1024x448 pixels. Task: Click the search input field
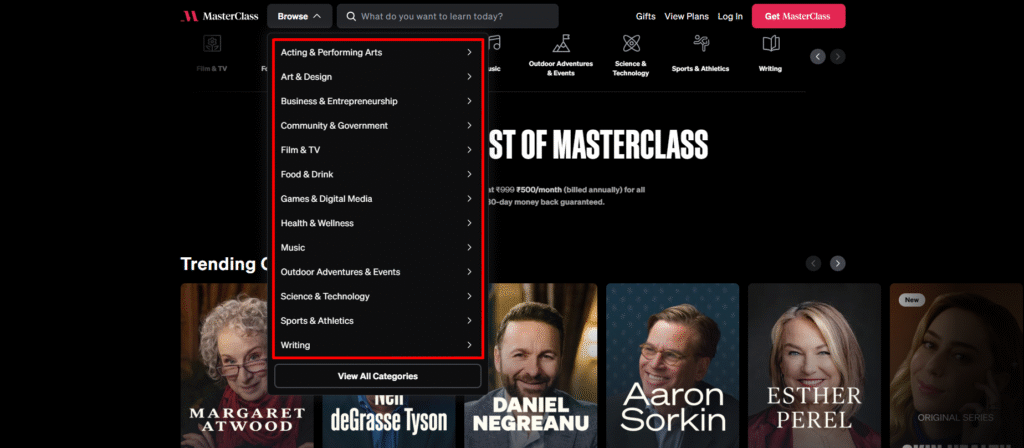pyautogui.click(x=447, y=16)
